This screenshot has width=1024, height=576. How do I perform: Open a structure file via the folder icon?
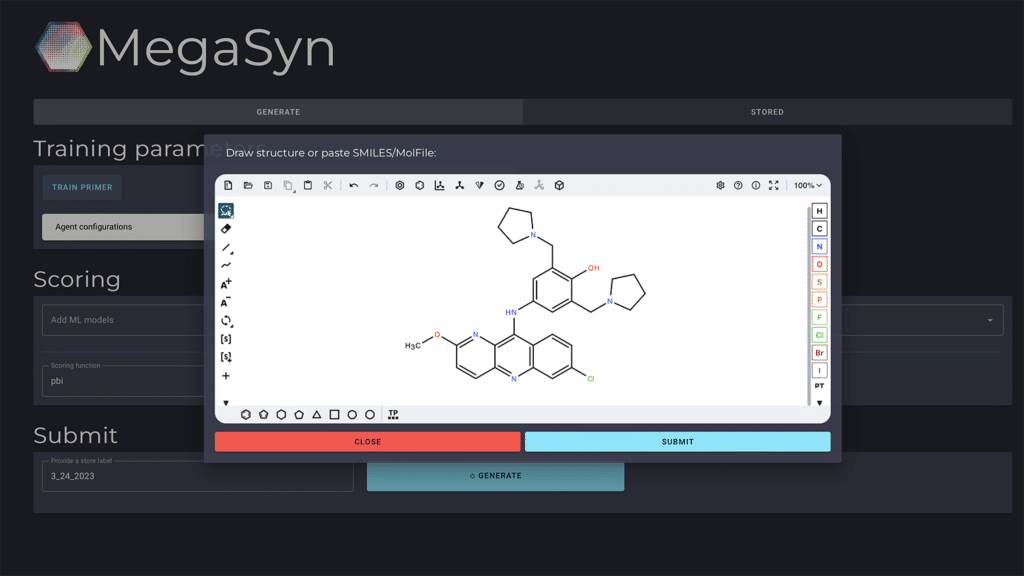pos(248,185)
